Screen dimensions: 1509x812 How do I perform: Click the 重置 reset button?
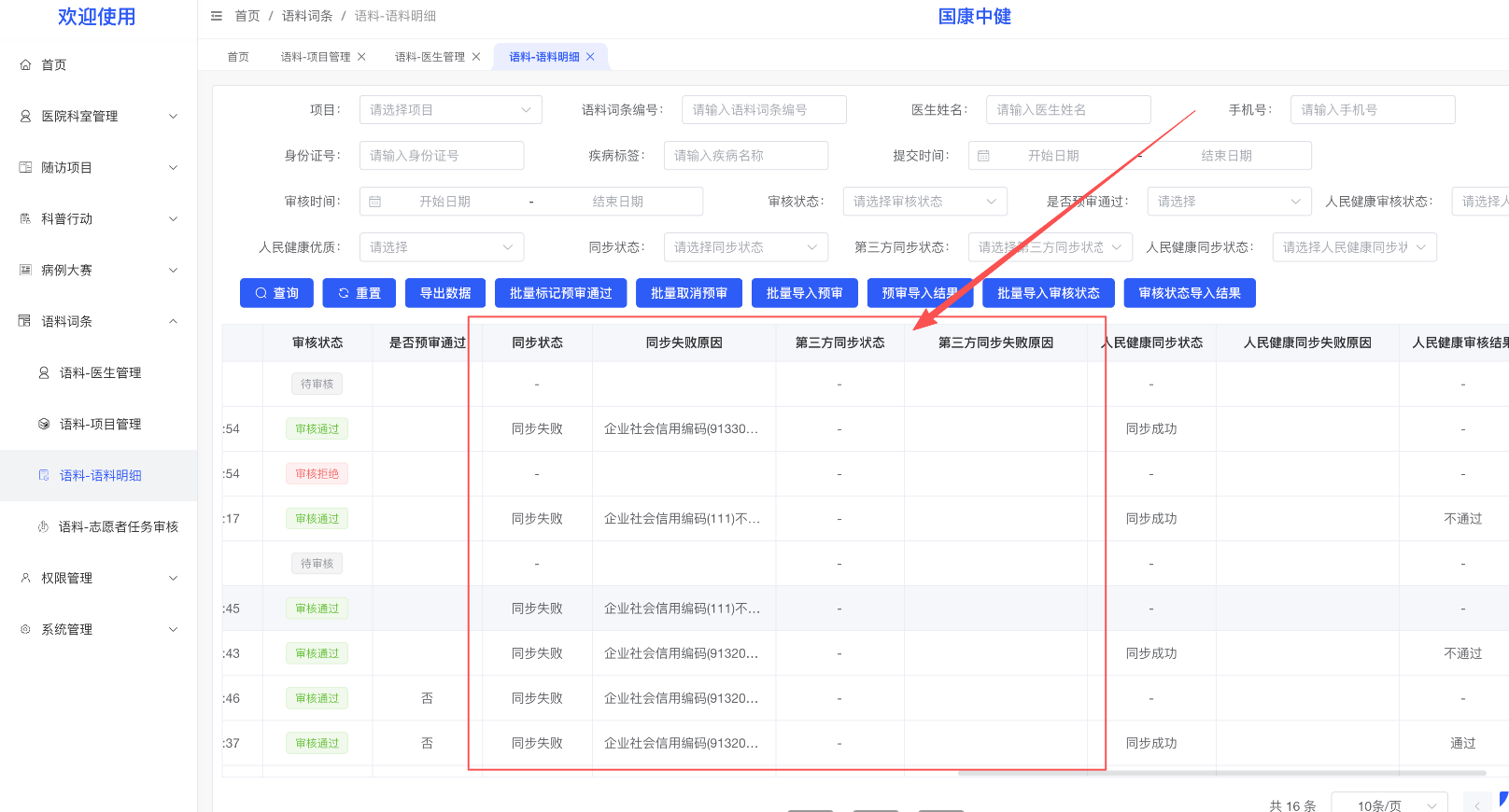tap(359, 293)
